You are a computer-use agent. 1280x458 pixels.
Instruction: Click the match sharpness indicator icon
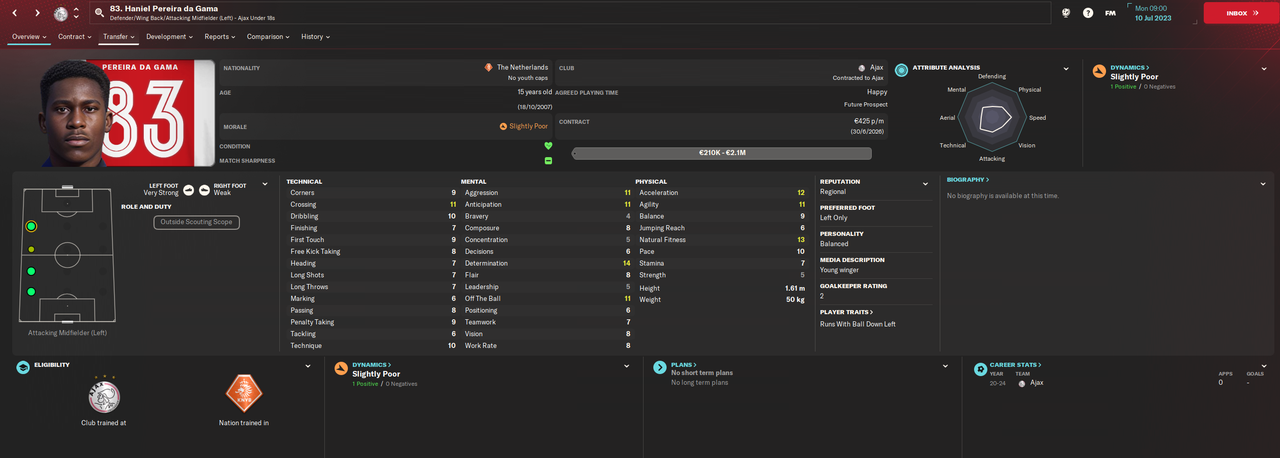[x=548, y=161]
